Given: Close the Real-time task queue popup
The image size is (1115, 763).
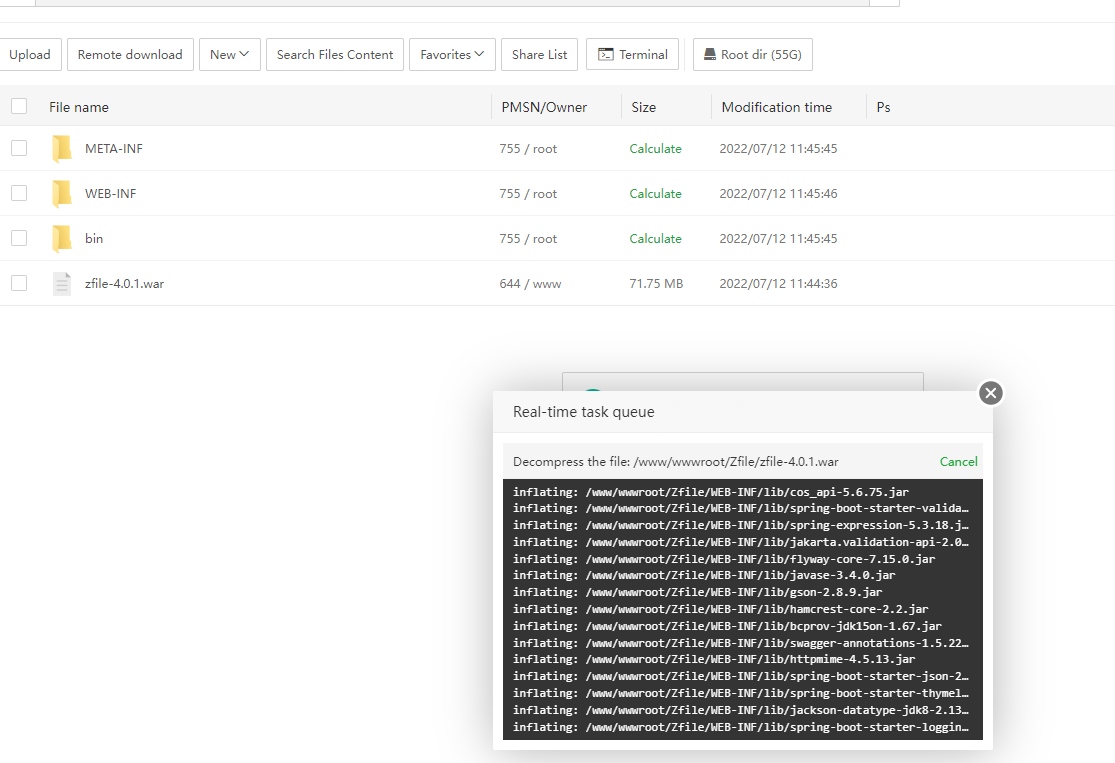Looking at the screenshot, I should tap(990, 393).
